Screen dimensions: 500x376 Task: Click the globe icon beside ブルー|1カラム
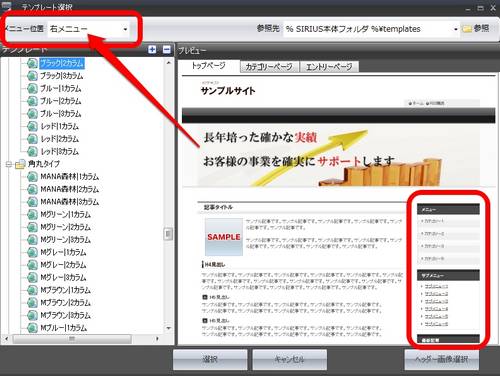pos(32,88)
